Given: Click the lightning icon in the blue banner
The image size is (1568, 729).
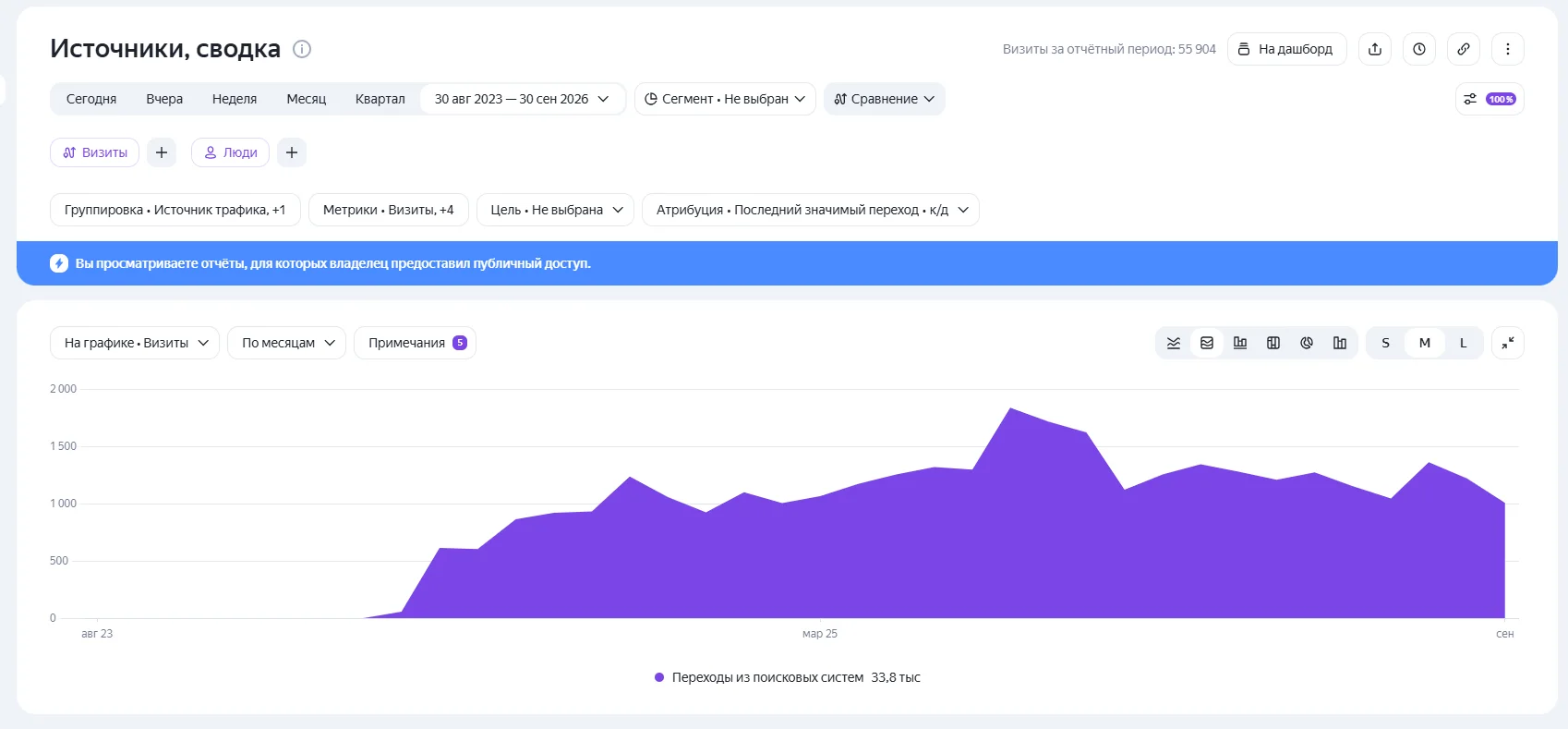Looking at the screenshot, I should pos(59,263).
